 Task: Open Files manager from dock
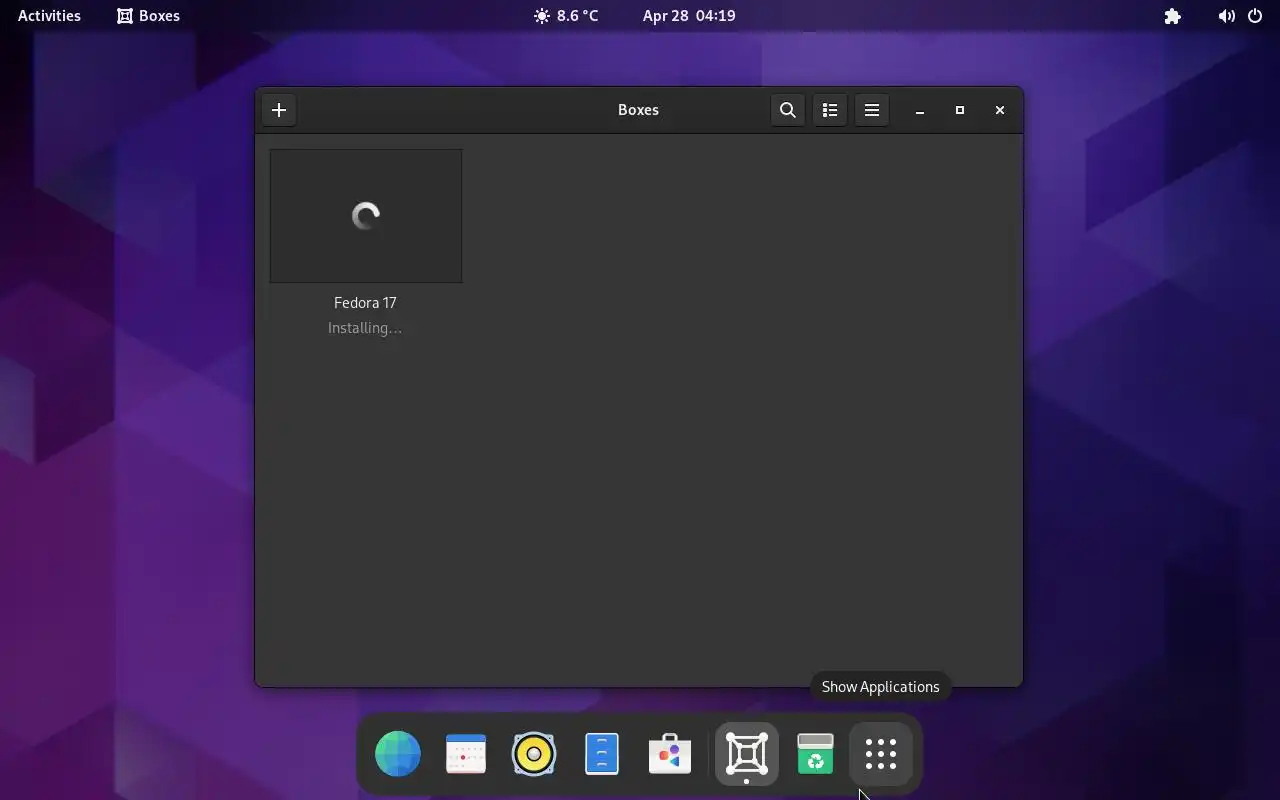[602, 754]
